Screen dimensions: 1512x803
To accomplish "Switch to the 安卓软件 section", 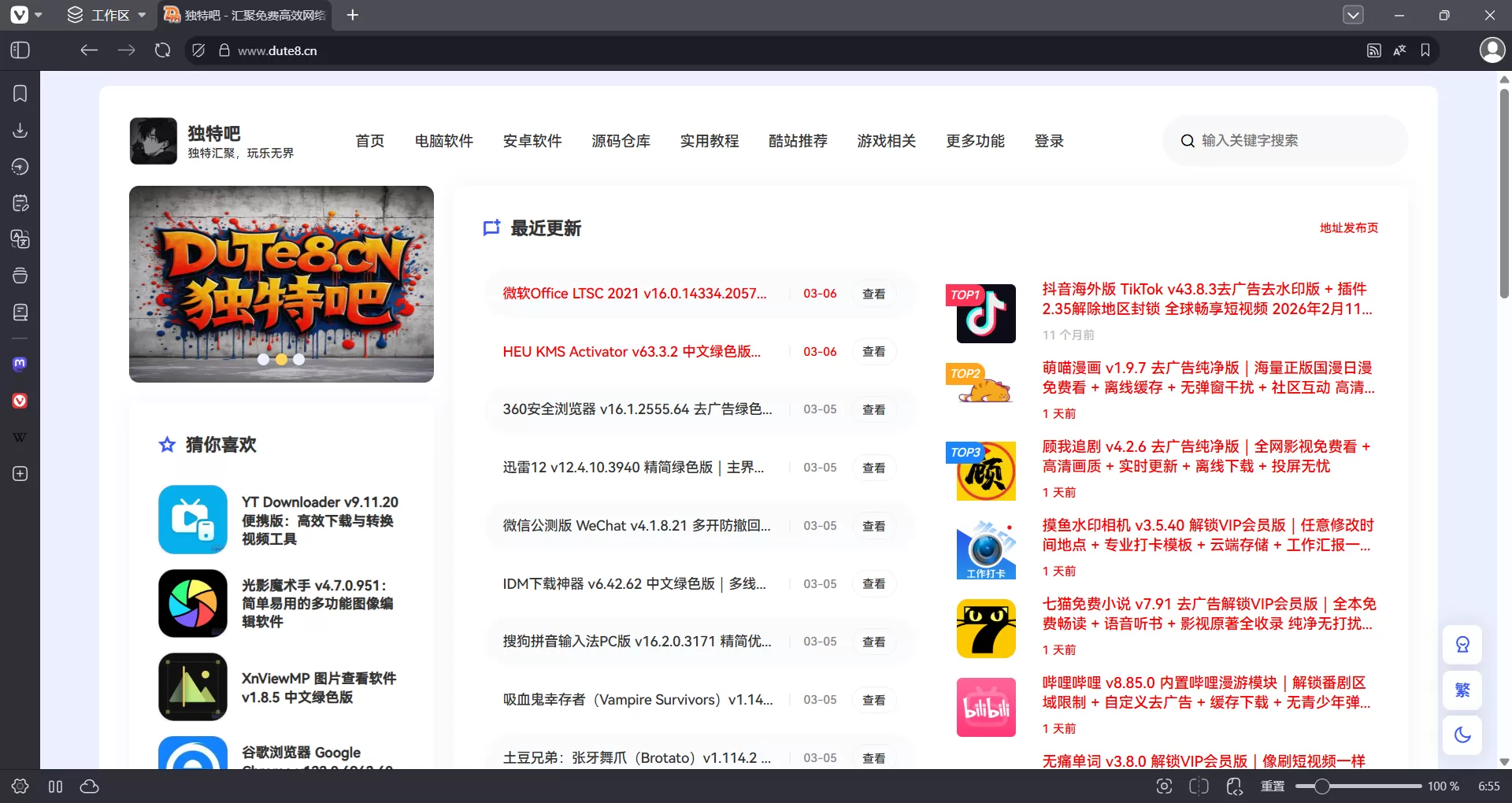I will click(x=532, y=141).
